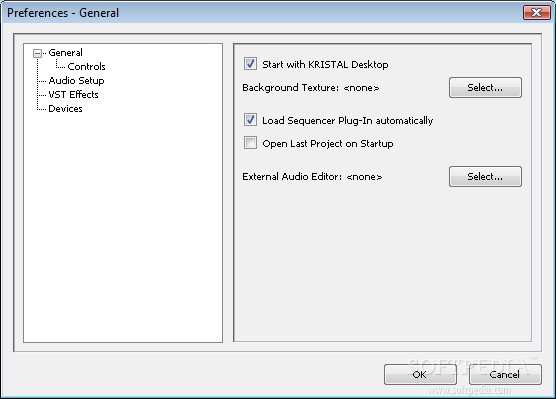The height and width of the screenshot is (399, 556).
Task: Open the VST Effects preferences page
Action: click(x=73, y=95)
